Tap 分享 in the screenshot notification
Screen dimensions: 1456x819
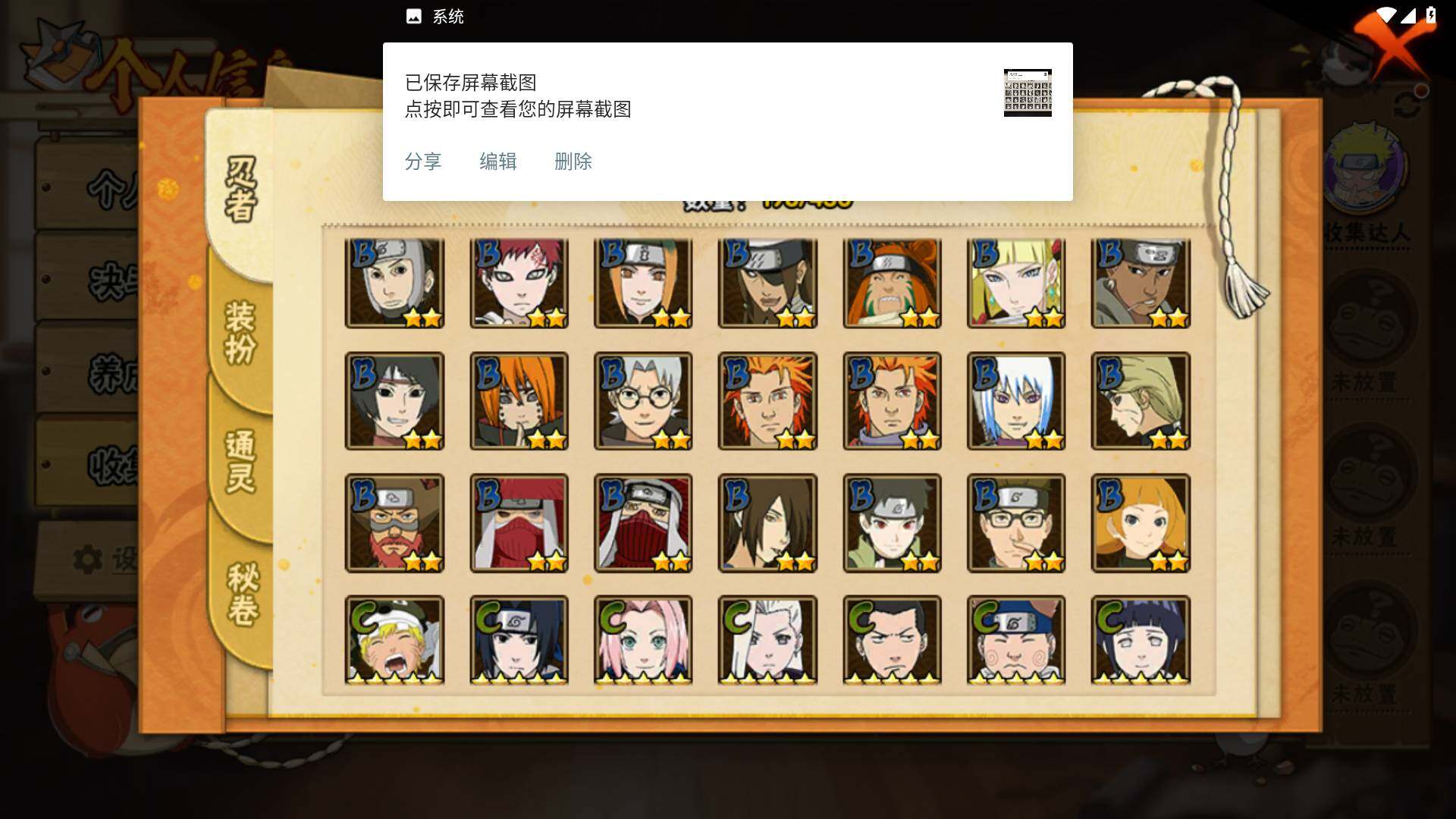pyautogui.click(x=422, y=162)
